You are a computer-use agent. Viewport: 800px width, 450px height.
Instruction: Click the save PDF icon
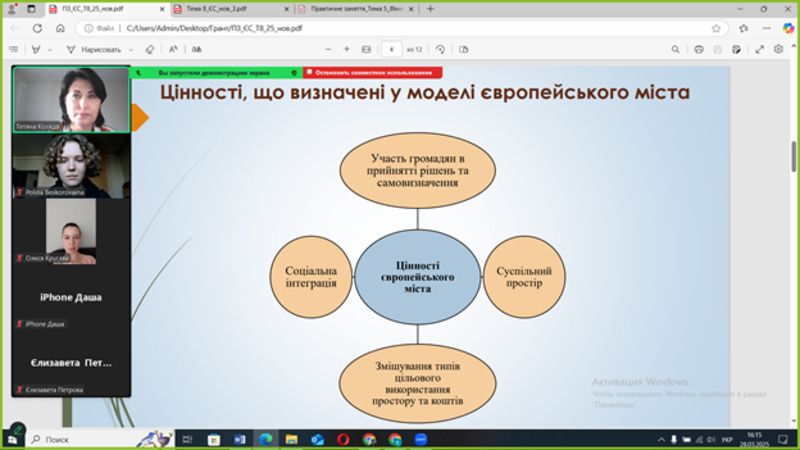[717, 49]
